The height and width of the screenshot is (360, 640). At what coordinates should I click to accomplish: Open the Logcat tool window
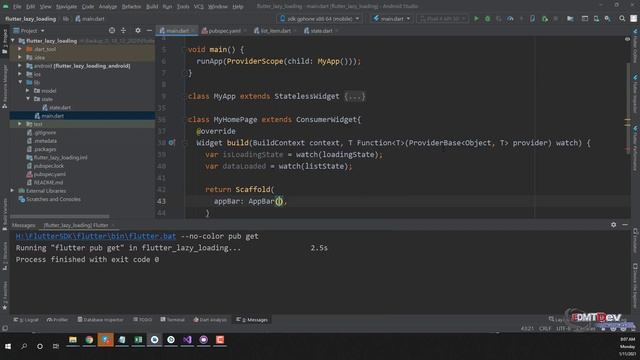[26, 320]
